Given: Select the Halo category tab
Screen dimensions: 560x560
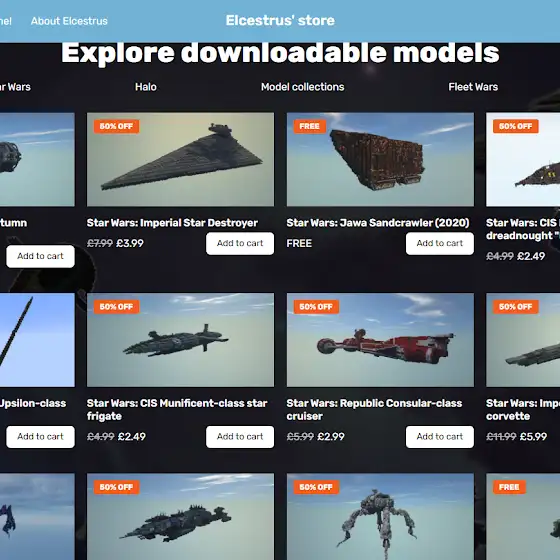Looking at the screenshot, I should pos(146,87).
